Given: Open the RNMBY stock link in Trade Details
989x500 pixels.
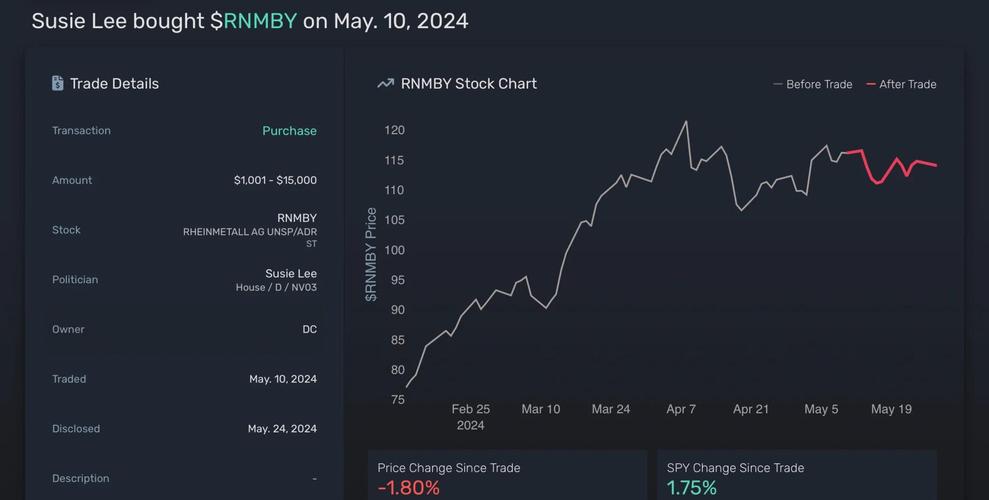Looking at the screenshot, I should point(296,218).
